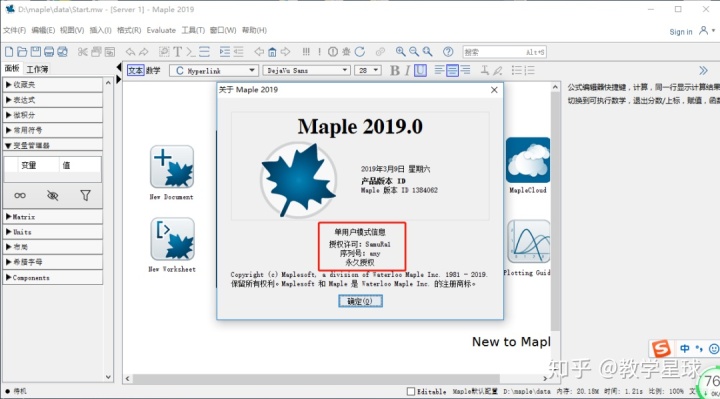Screen dimensions: 720x399
Task: Insert text with the T icon
Action: 178,51
